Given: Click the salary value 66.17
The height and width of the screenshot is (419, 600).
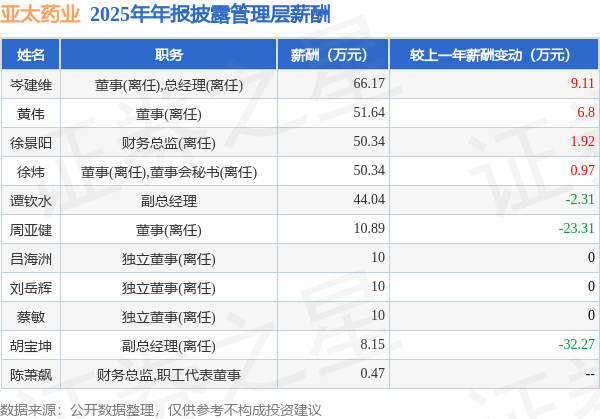Looking at the screenshot, I should pos(369,83).
